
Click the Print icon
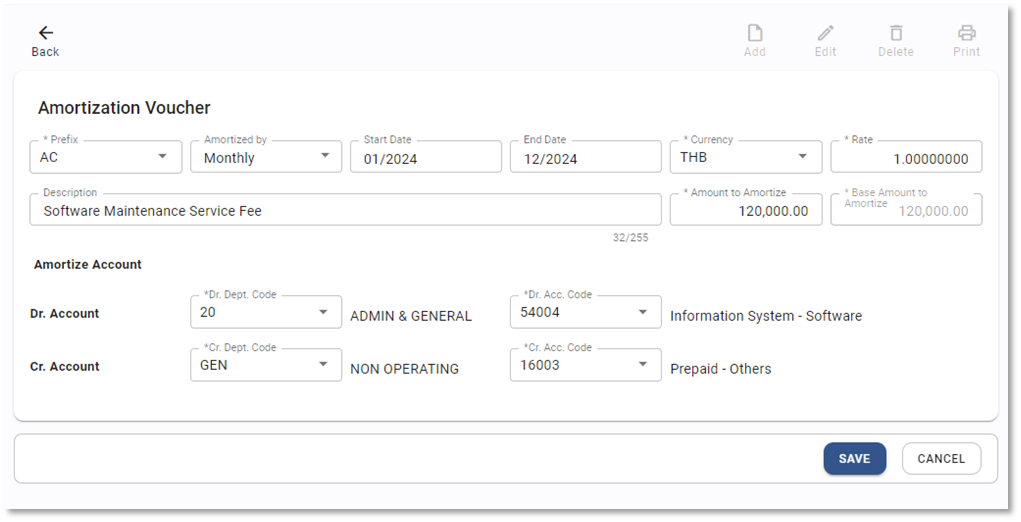click(x=966, y=33)
